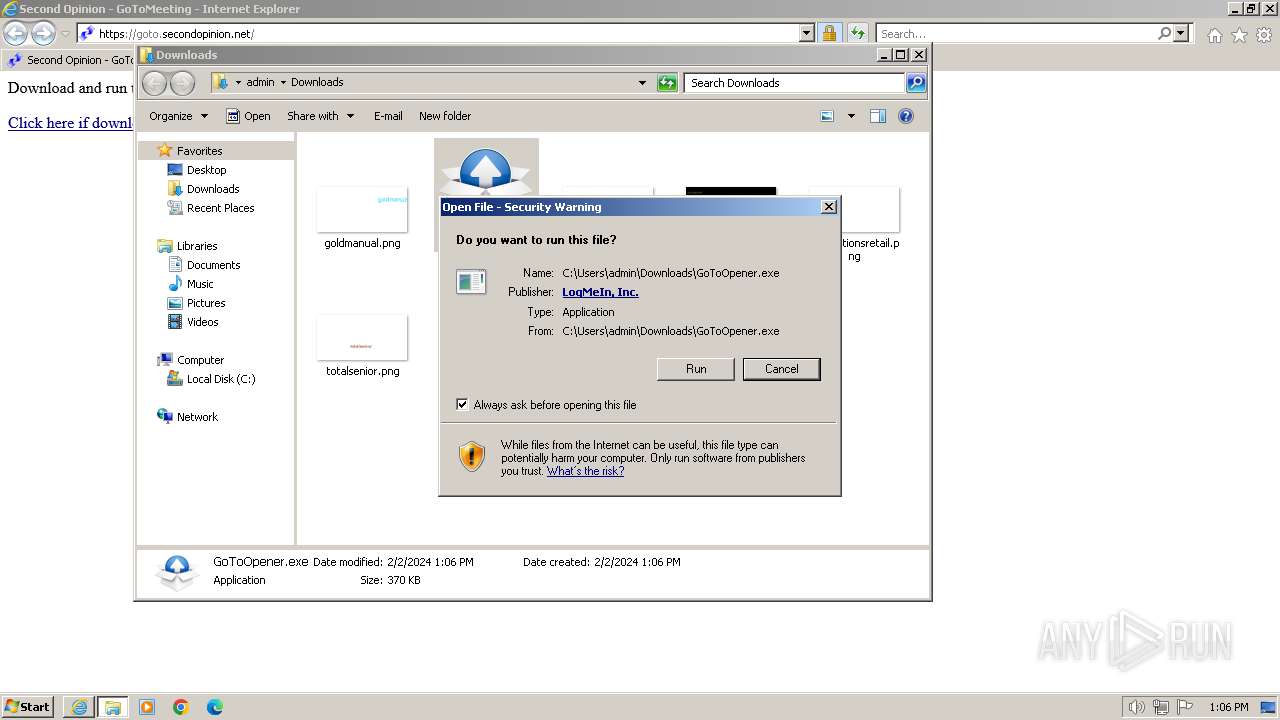Open the Videos library
The height and width of the screenshot is (720, 1280).
[x=202, y=322]
